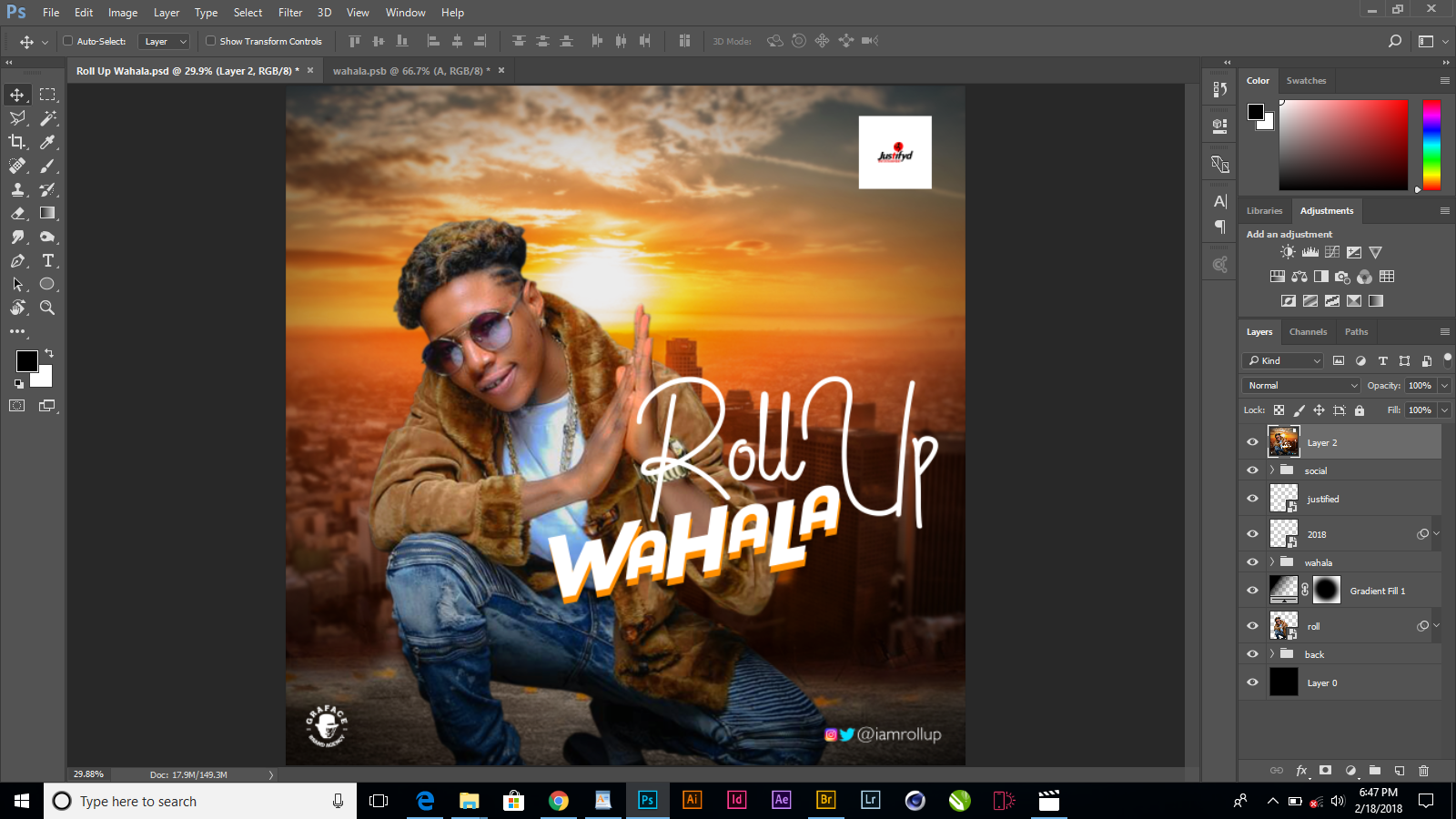
Task: Select the Hand tool
Action: 17,308
